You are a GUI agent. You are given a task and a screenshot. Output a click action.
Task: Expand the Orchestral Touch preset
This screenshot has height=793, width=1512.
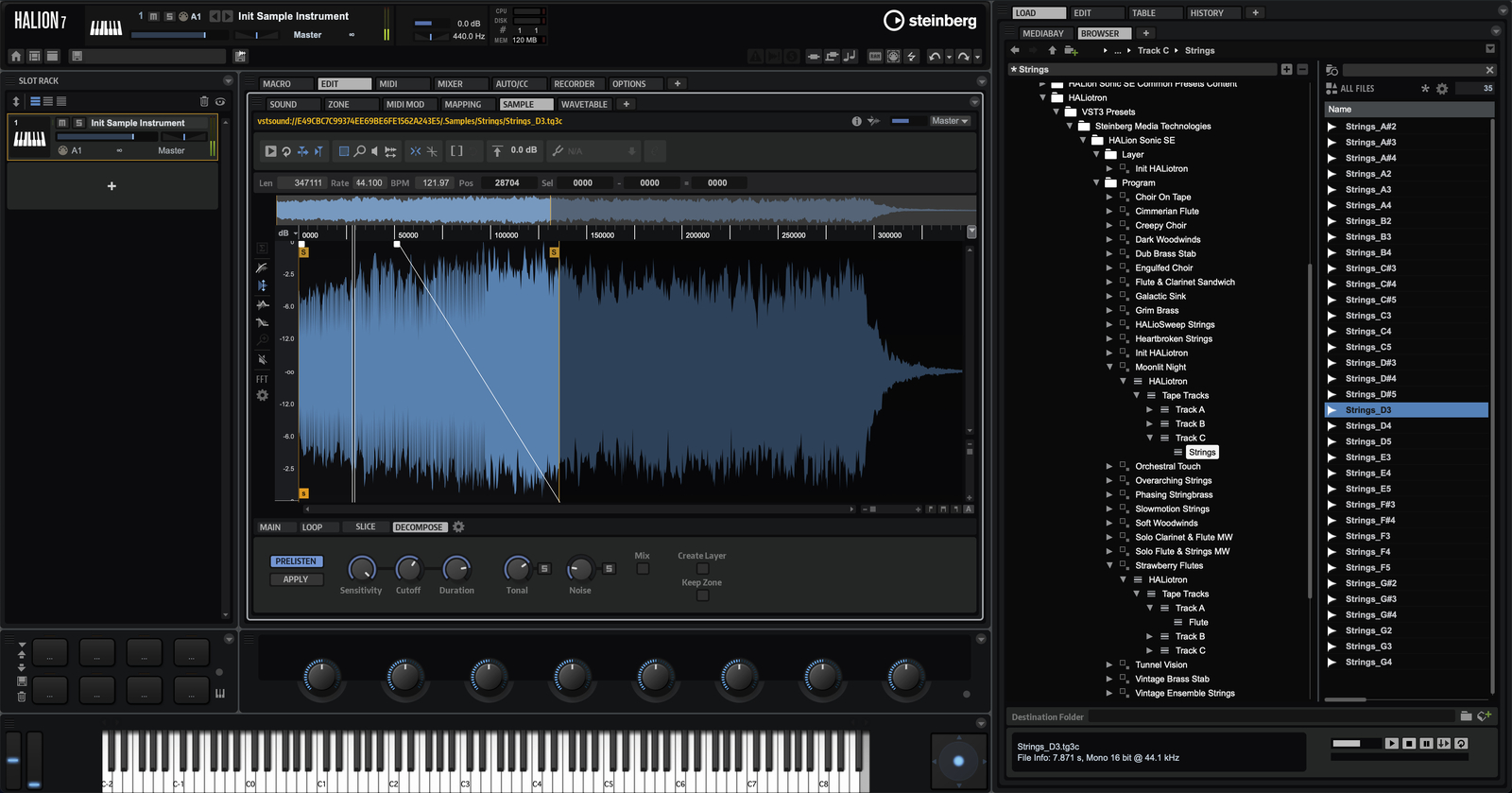point(1109,466)
